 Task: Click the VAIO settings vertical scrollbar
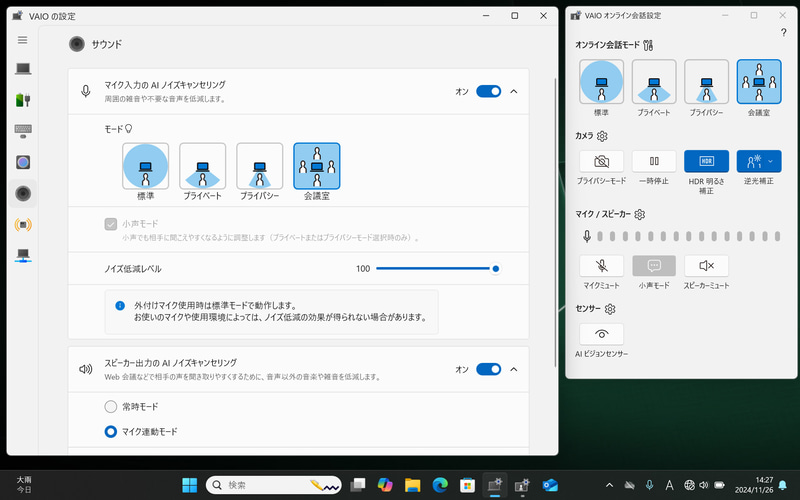coord(555,222)
